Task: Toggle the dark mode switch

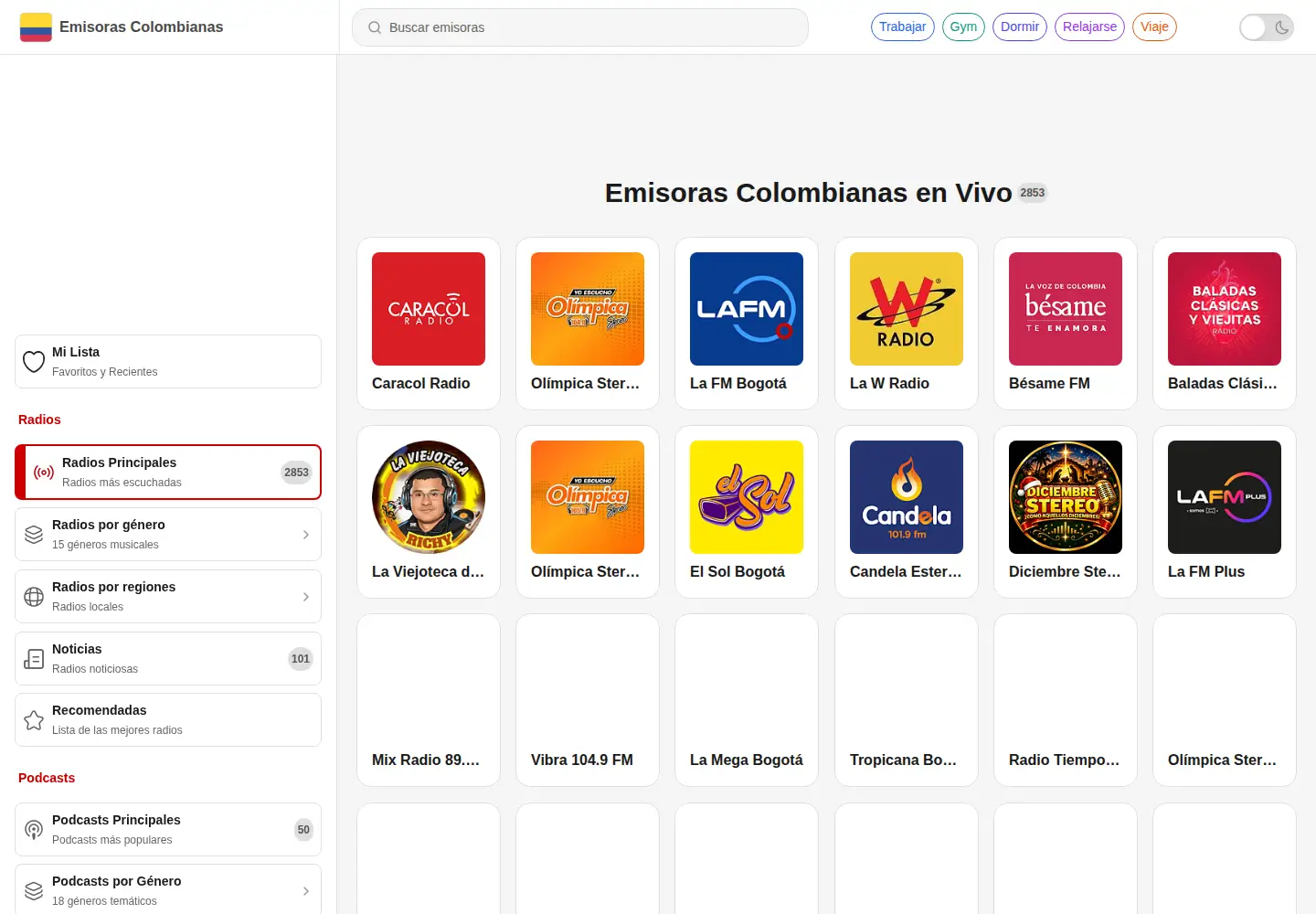Action: point(1267,27)
